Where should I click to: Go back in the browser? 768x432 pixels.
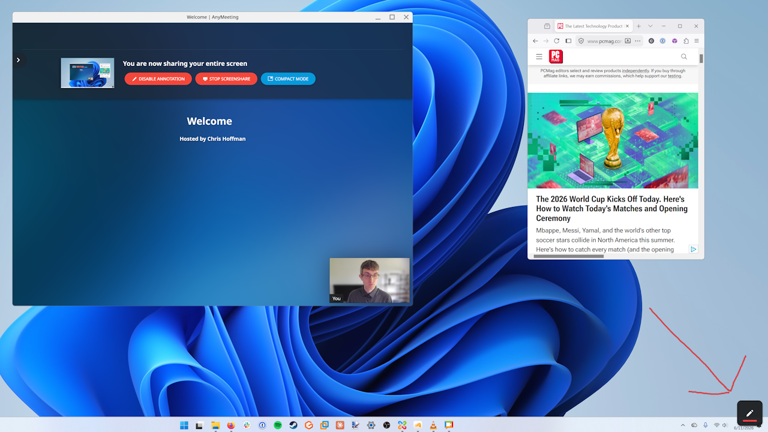535,41
